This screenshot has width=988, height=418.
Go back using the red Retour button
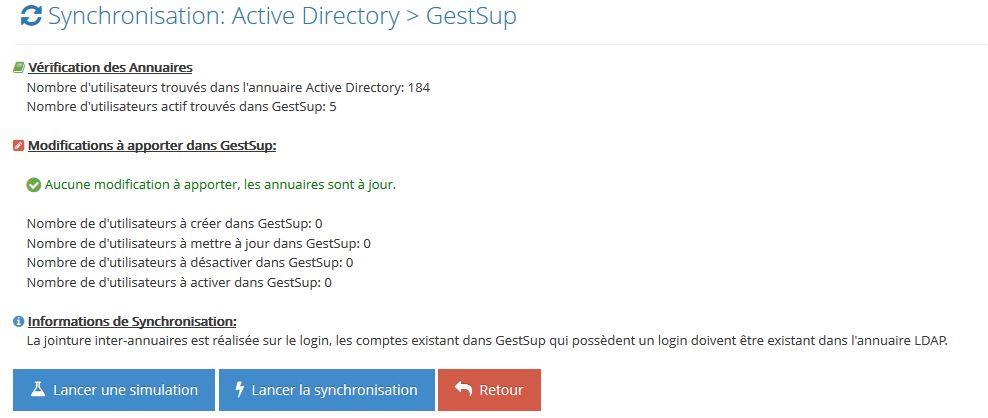click(490, 390)
